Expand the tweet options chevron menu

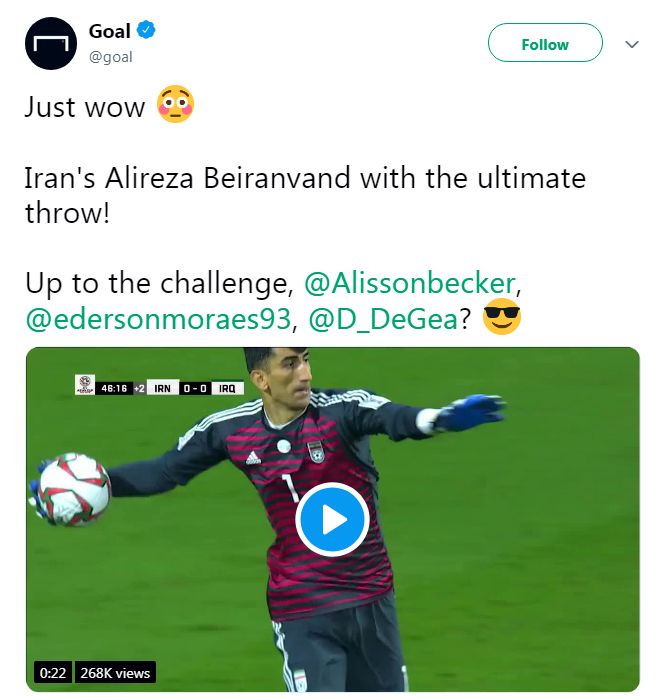[x=632, y=44]
